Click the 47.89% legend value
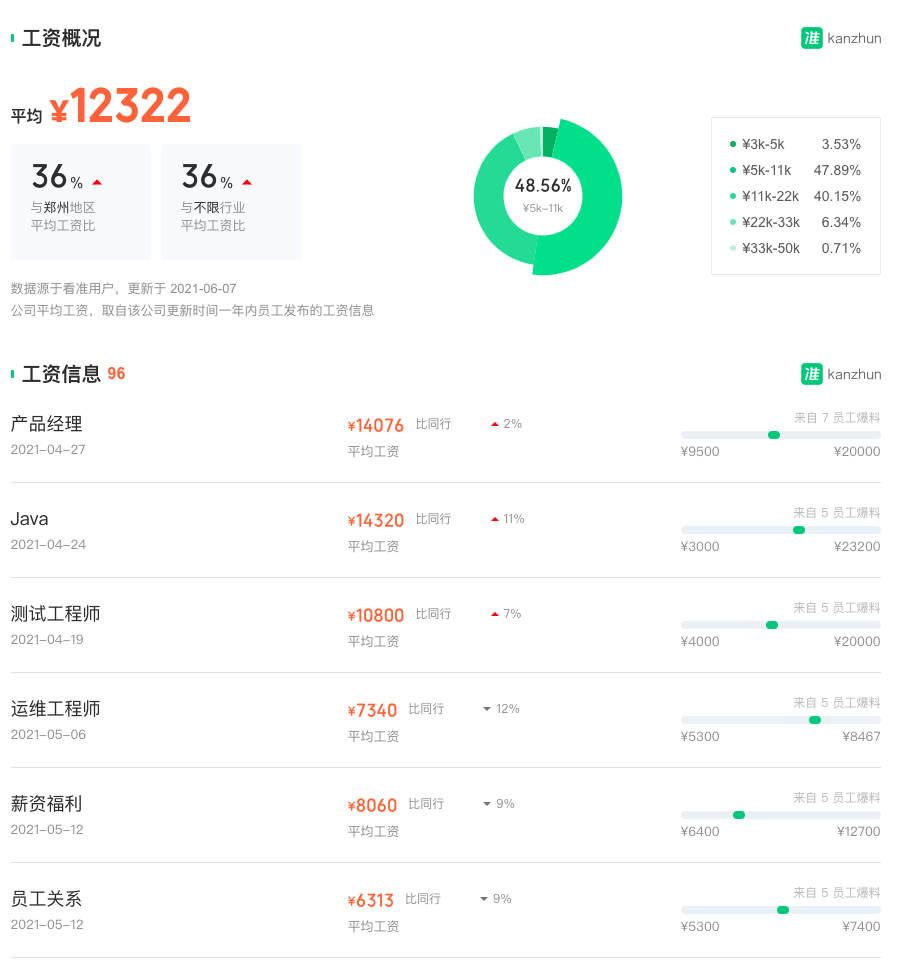Screen dimensions: 904x980 tap(837, 170)
